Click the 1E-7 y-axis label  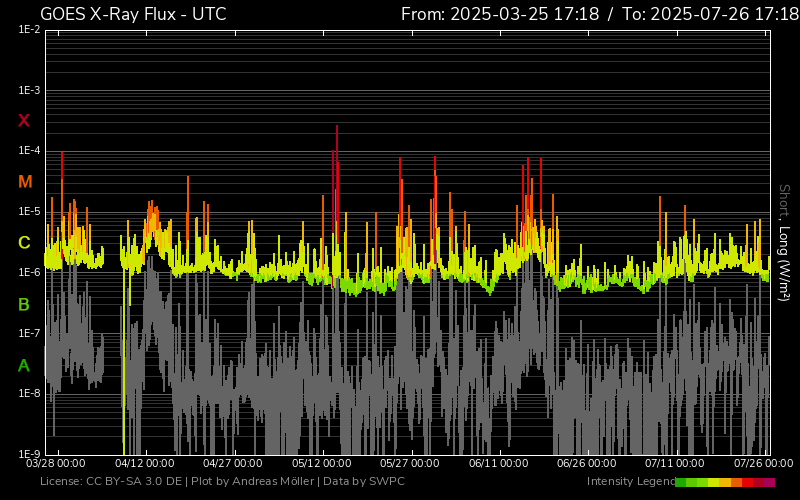(x=29, y=333)
